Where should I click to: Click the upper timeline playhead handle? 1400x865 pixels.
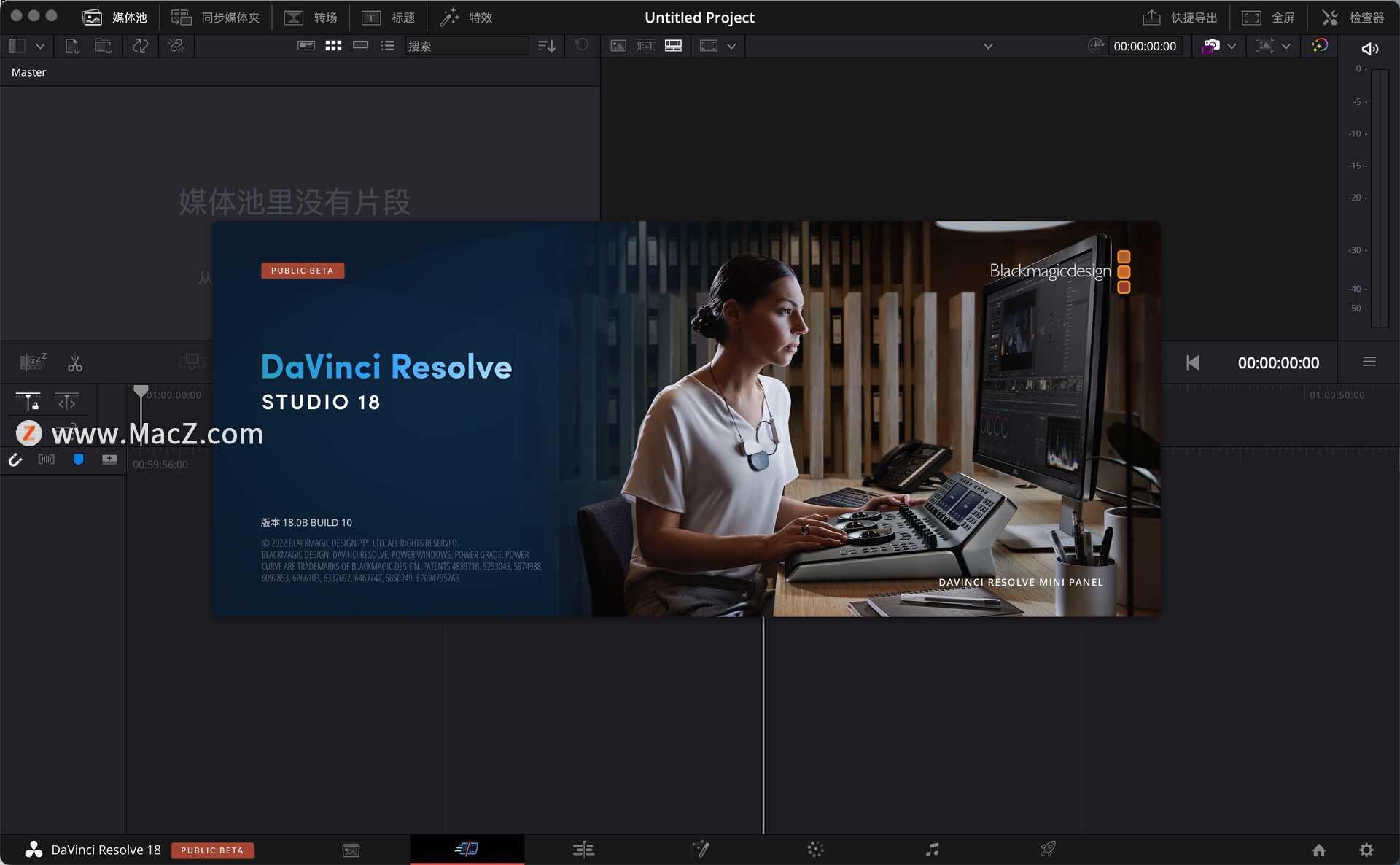[x=141, y=391]
